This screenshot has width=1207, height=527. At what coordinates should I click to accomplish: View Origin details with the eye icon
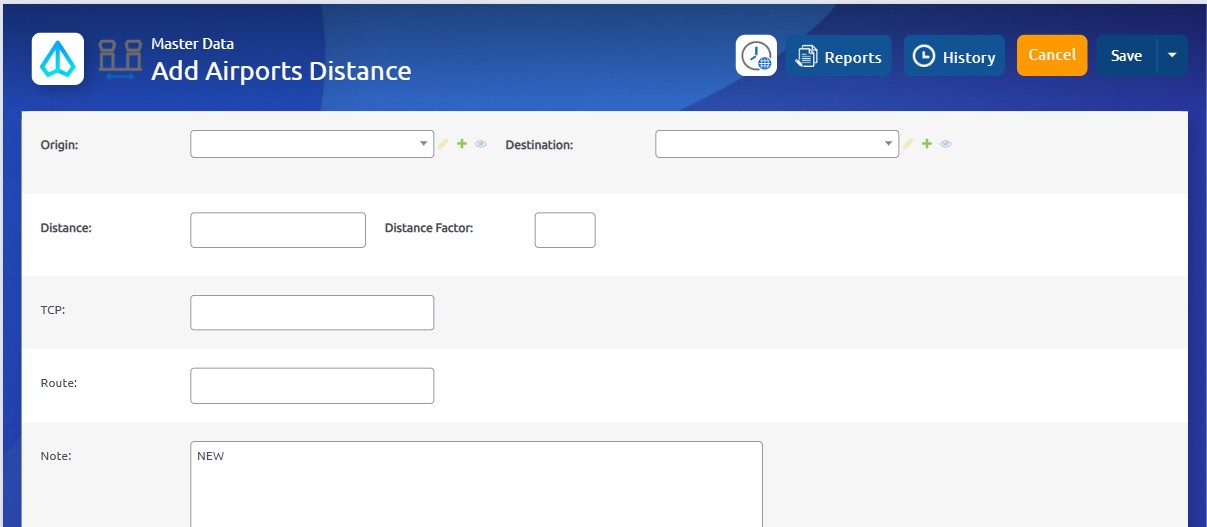pos(481,144)
